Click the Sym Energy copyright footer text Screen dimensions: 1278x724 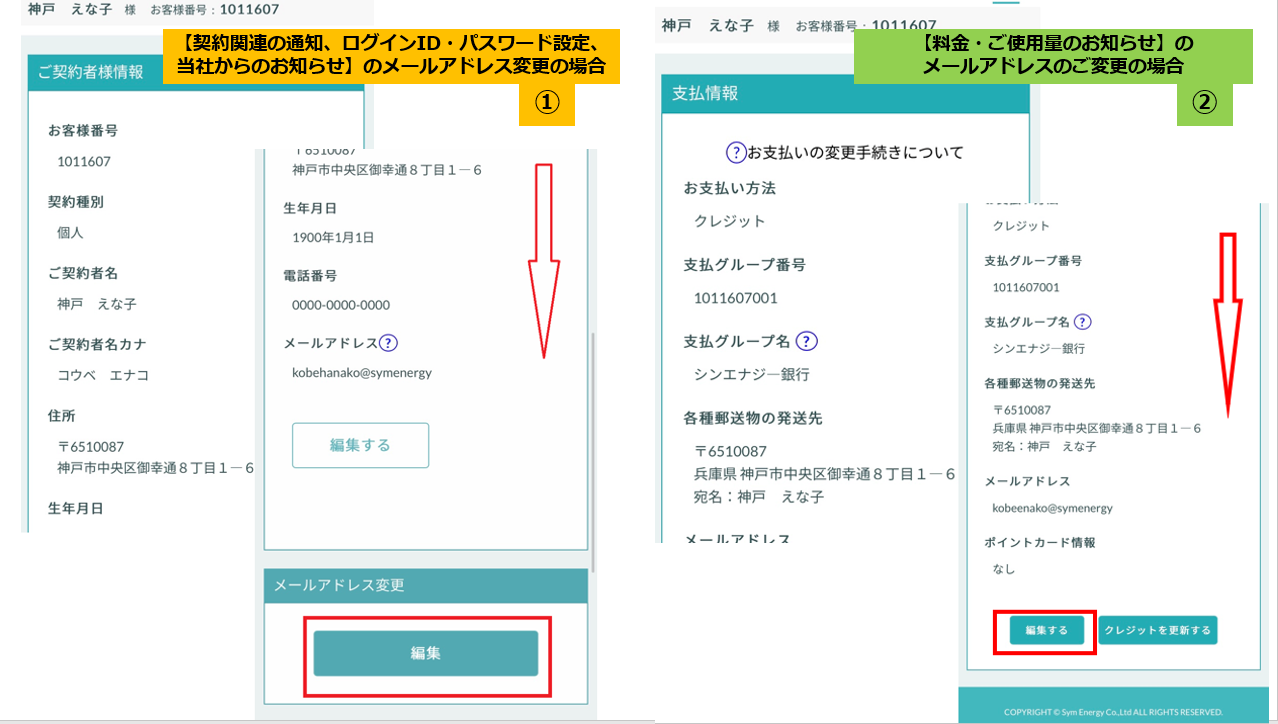click(x=1113, y=712)
